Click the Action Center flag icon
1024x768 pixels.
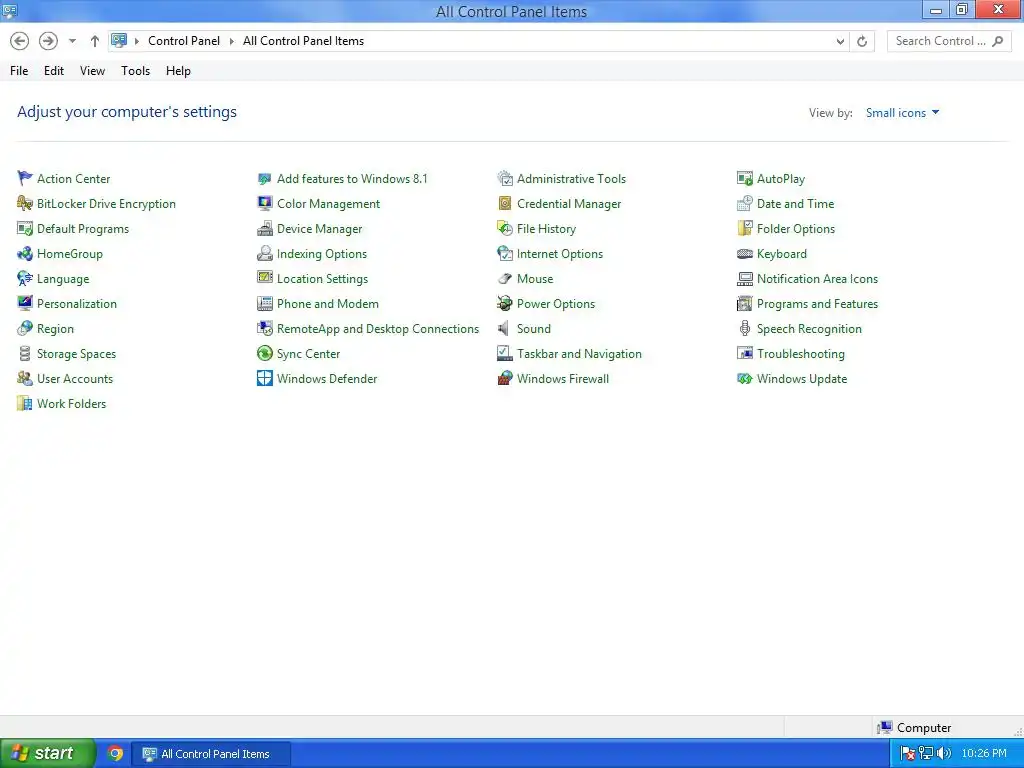(x=25, y=178)
